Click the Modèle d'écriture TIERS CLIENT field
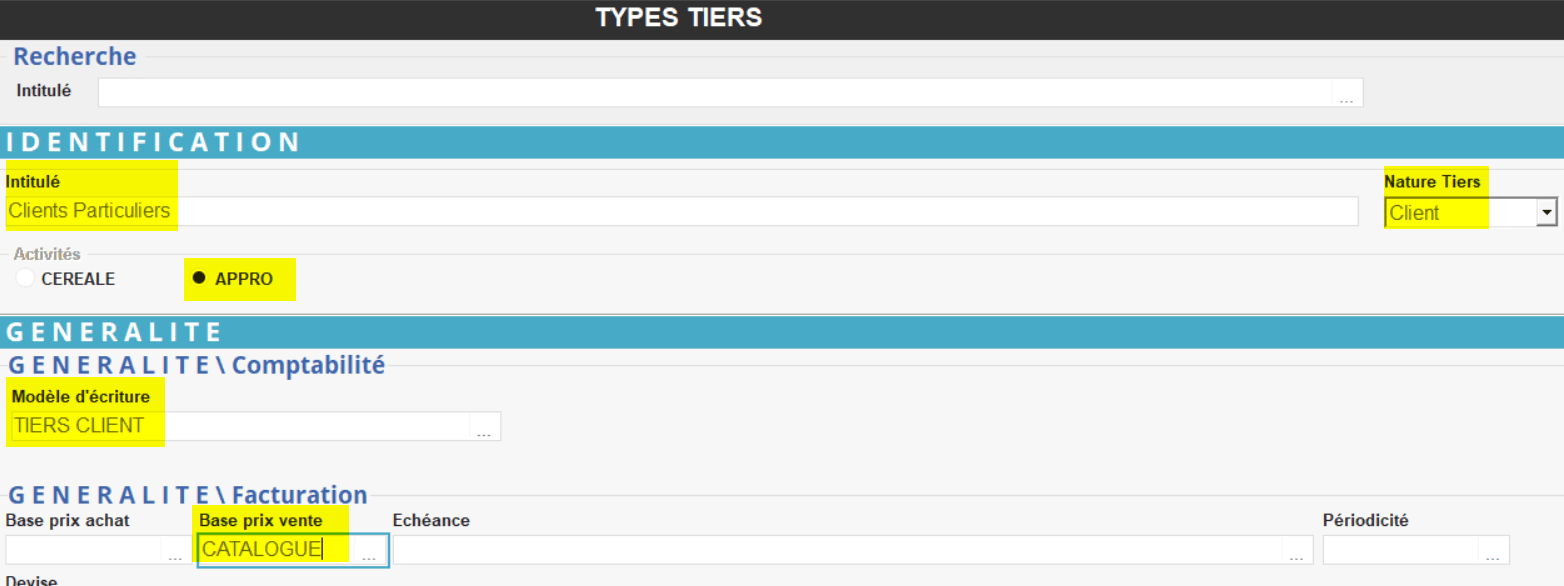The image size is (1564, 586). point(240,426)
